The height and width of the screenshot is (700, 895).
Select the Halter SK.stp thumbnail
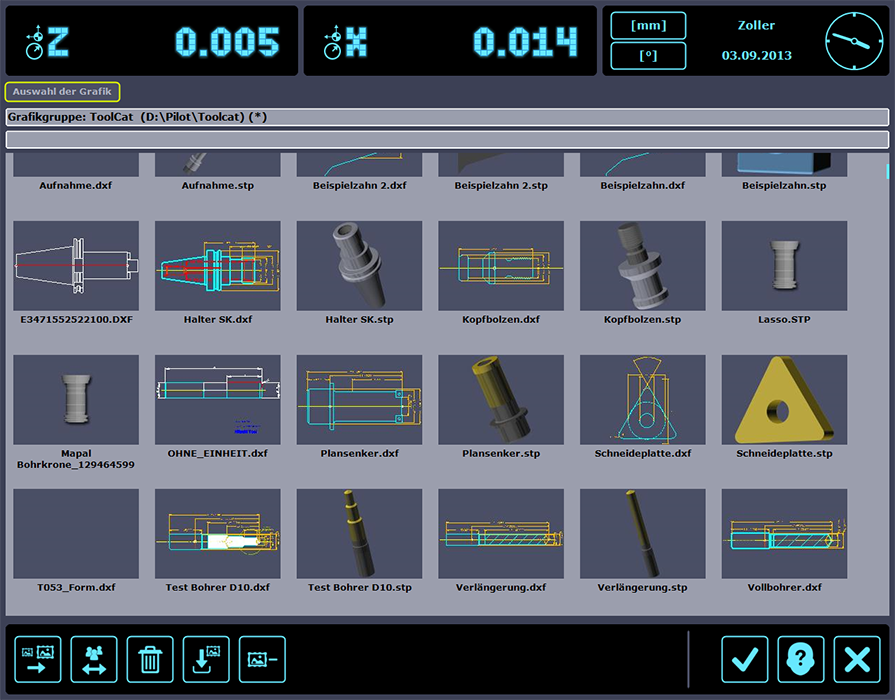tap(359, 266)
